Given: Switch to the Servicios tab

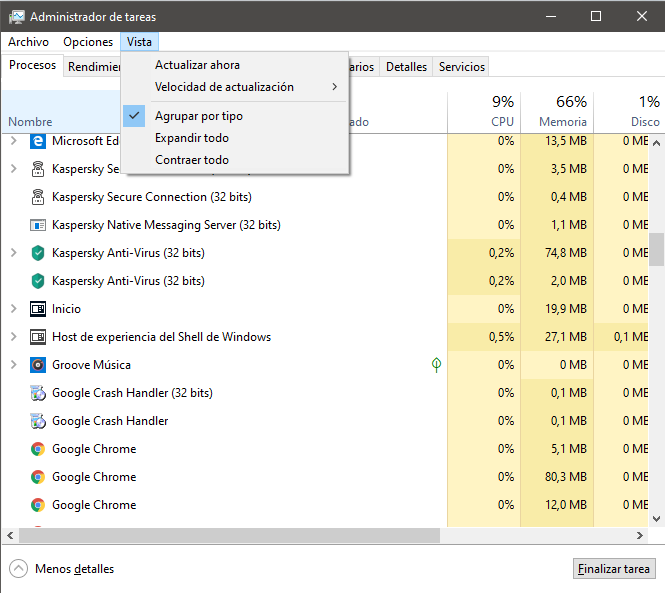Looking at the screenshot, I should [461, 67].
